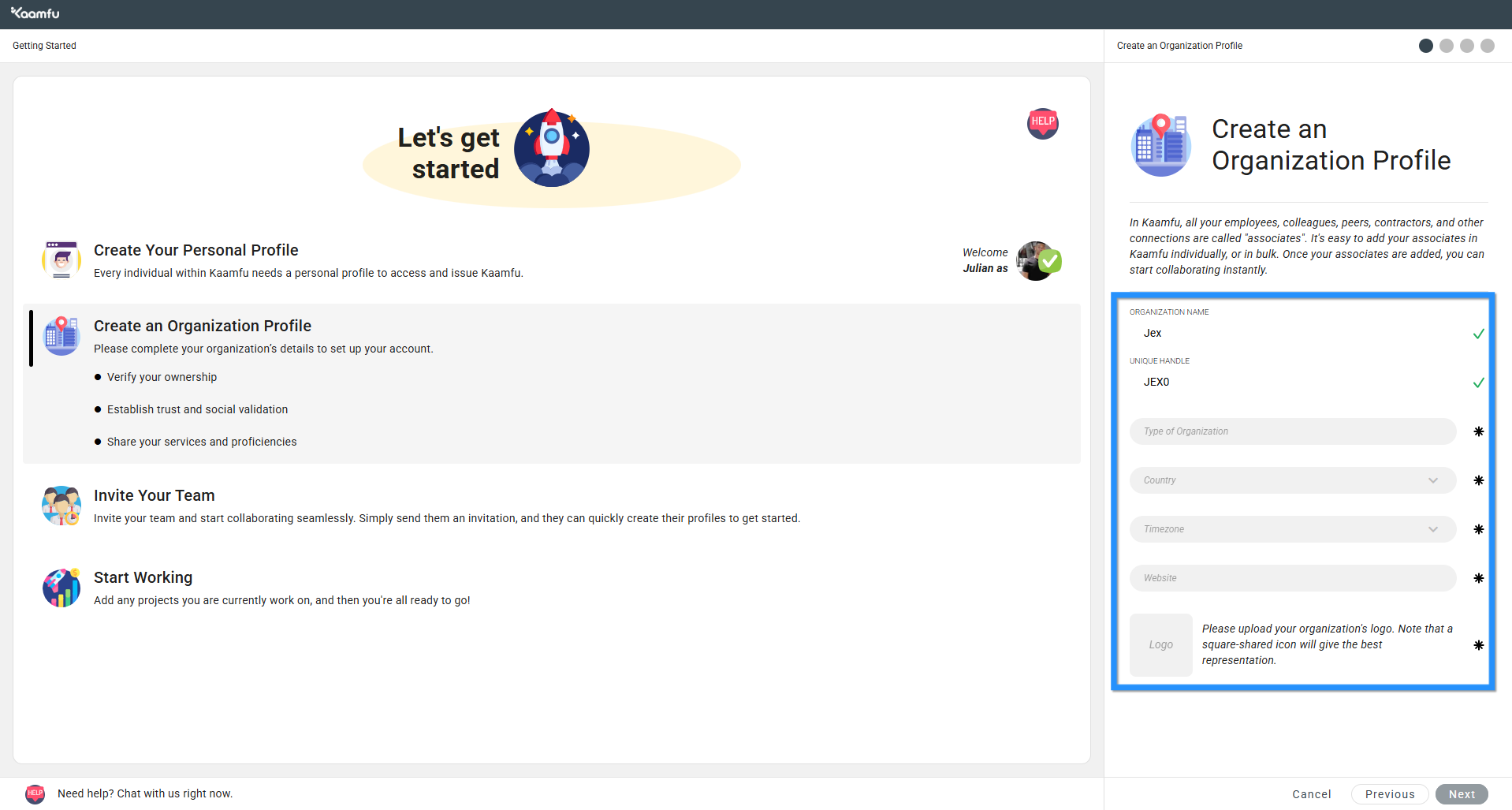Select the last step indicator dot
The width and height of the screenshot is (1512, 810).
1488,46
